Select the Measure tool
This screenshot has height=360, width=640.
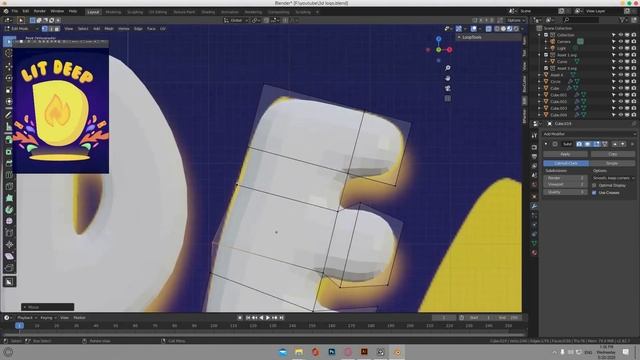pos(9,127)
